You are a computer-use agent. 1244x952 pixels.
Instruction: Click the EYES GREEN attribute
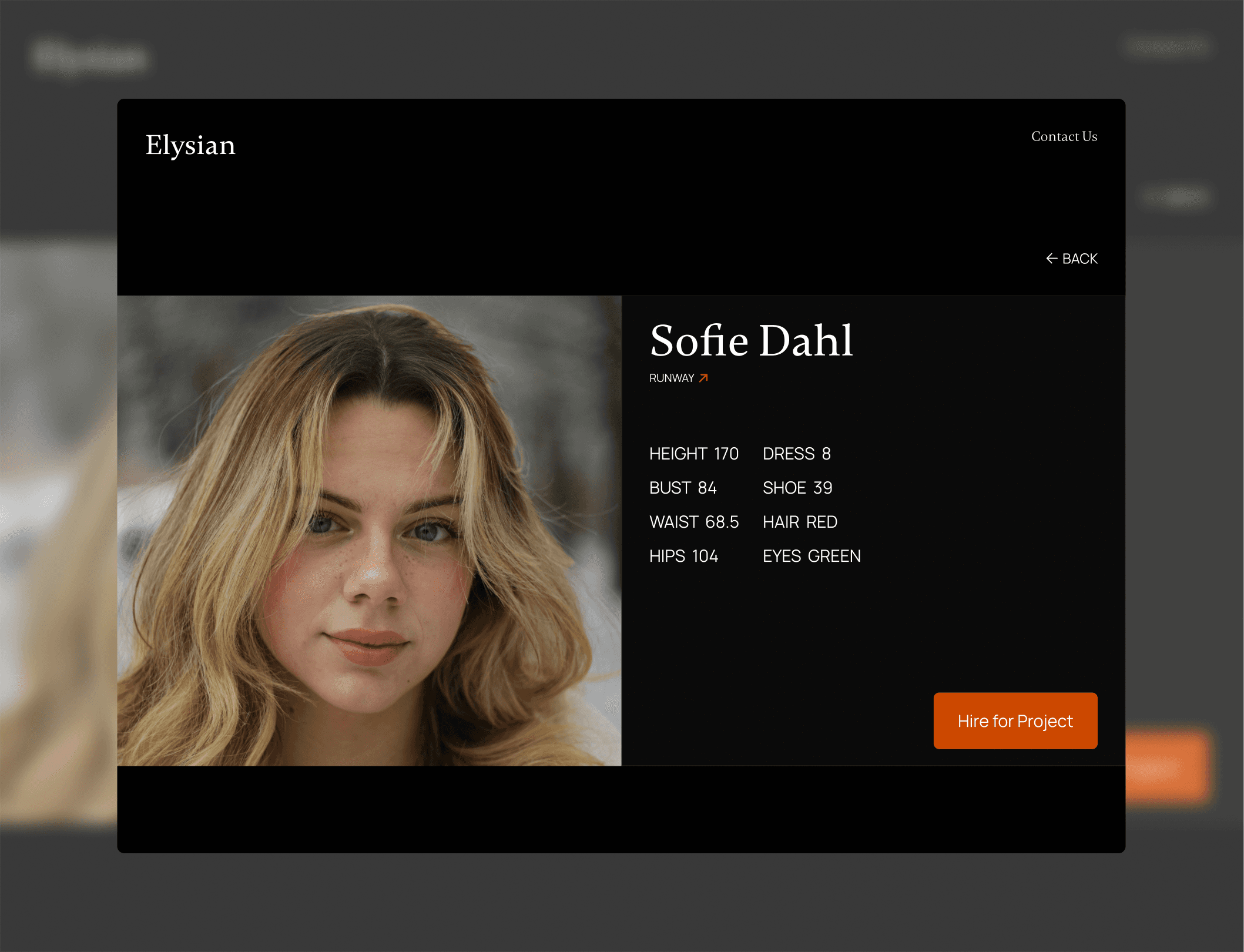pyautogui.click(x=812, y=556)
